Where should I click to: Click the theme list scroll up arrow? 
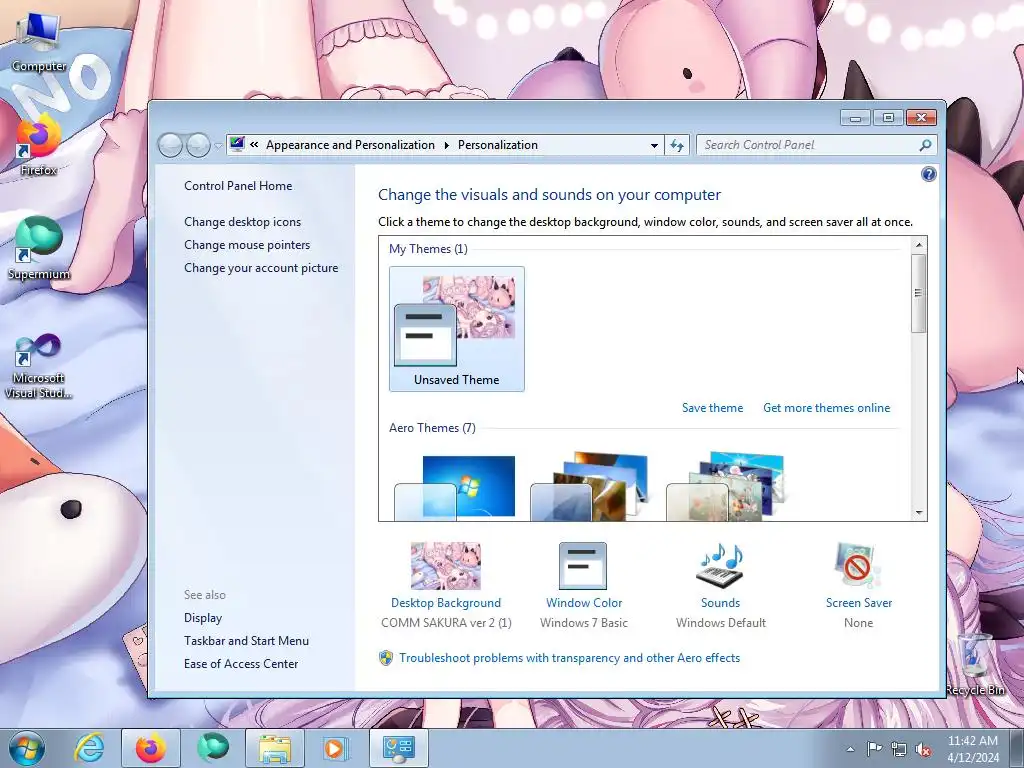click(919, 245)
